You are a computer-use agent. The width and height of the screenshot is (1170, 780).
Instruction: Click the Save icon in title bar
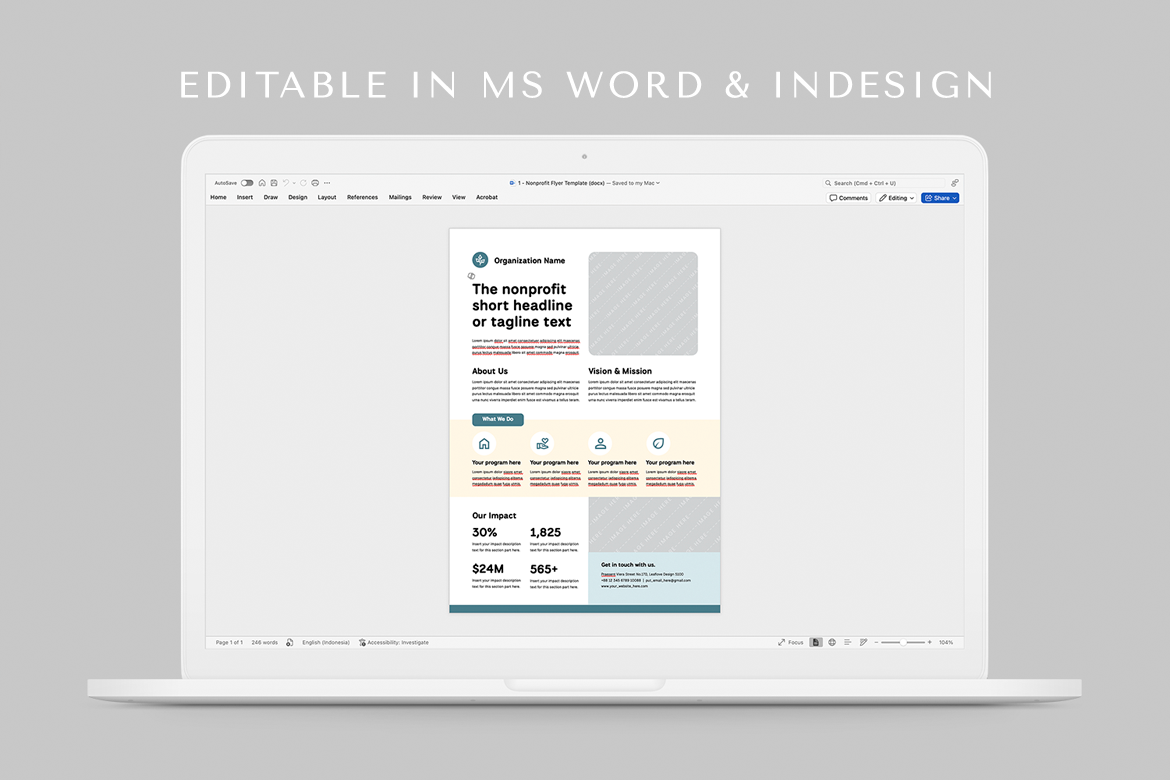pos(273,183)
